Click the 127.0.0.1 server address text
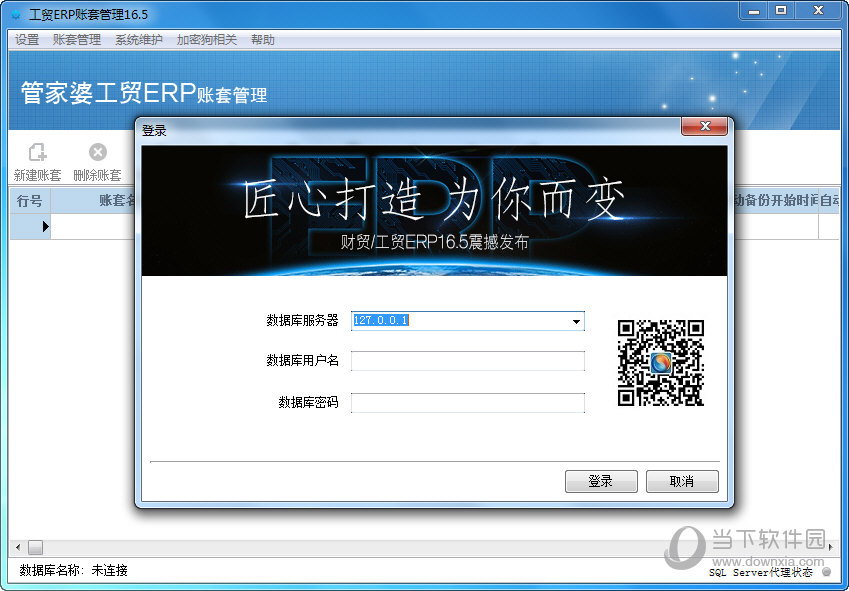This screenshot has width=849, height=591. pos(381,320)
